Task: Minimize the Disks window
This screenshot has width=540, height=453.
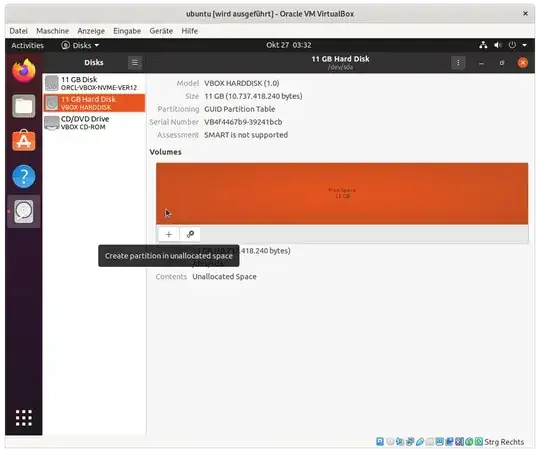Action: click(481, 63)
